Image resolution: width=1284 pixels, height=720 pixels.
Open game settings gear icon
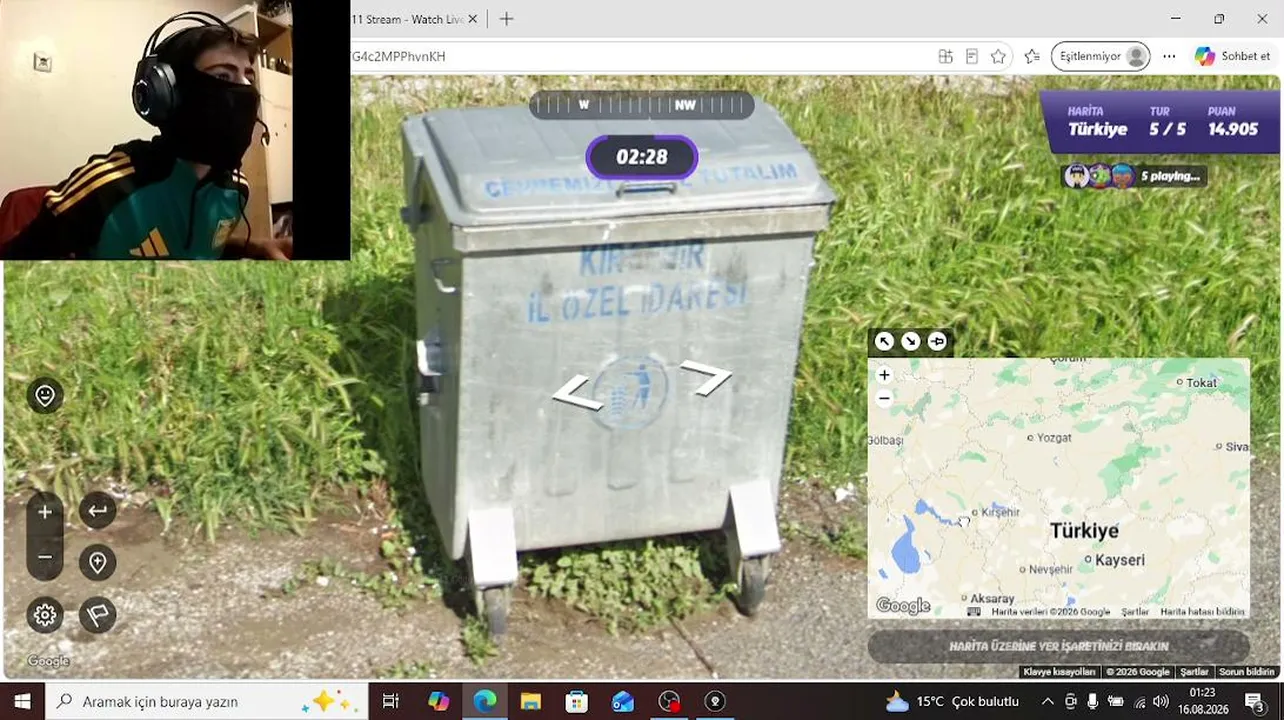click(x=45, y=615)
